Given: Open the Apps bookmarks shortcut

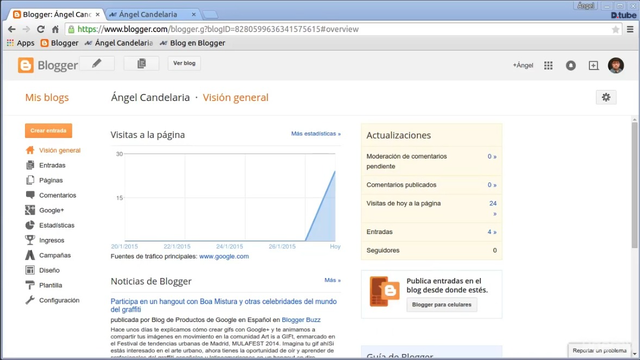Looking at the screenshot, I should (x=20, y=43).
